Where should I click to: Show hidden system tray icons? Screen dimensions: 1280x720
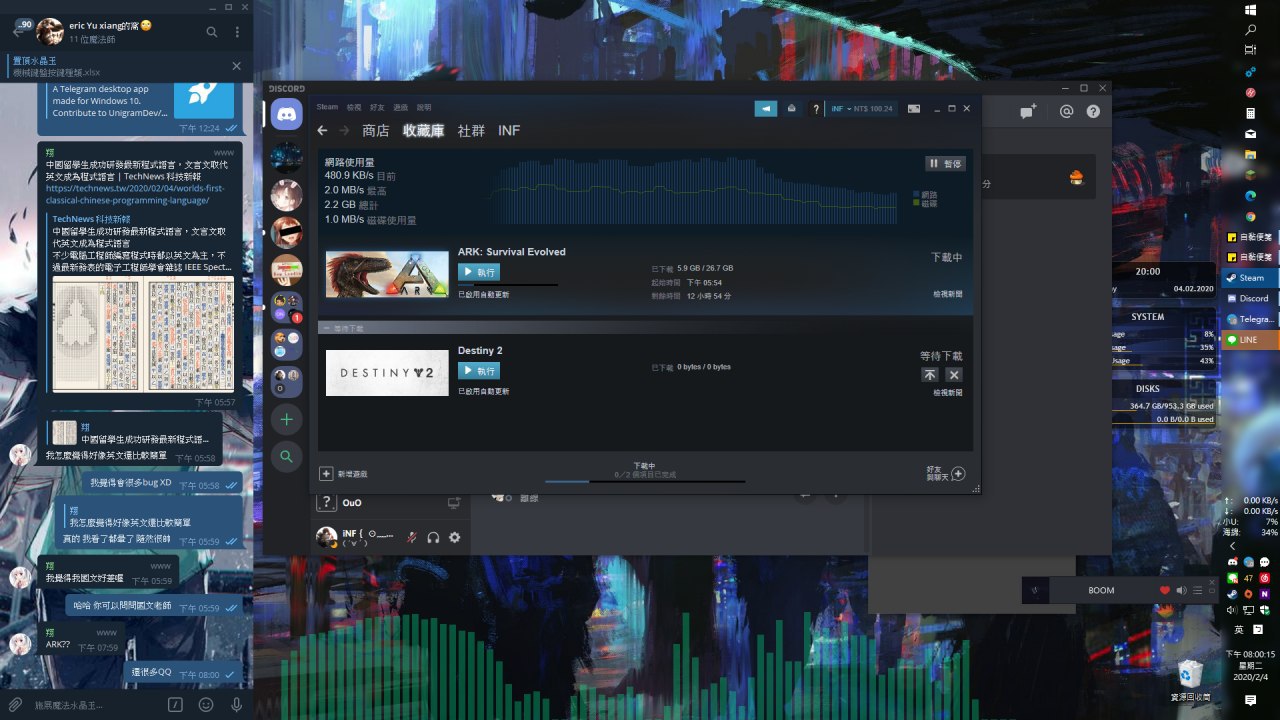click(1233, 546)
